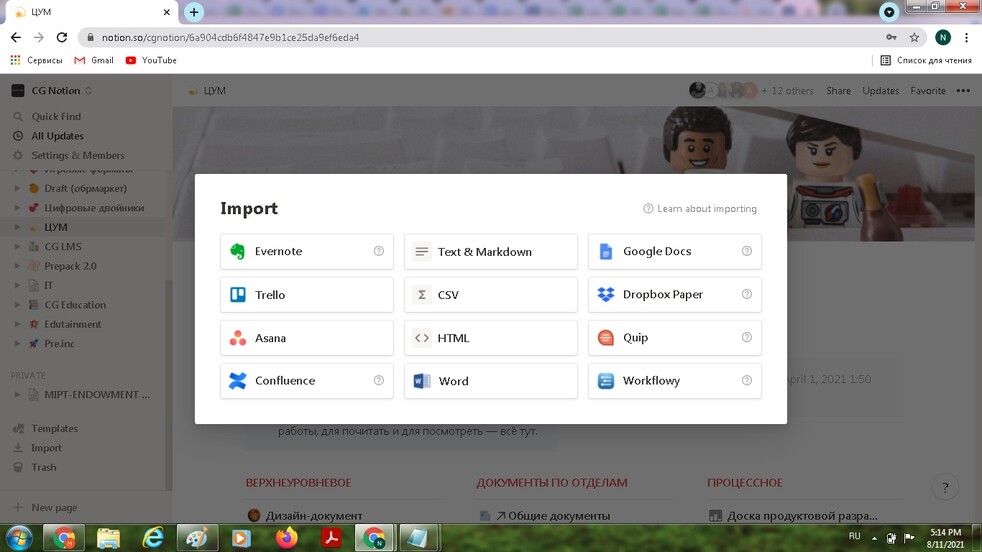Choose Trello import option
Image resolution: width=982 pixels, height=552 pixels.
(x=306, y=294)
